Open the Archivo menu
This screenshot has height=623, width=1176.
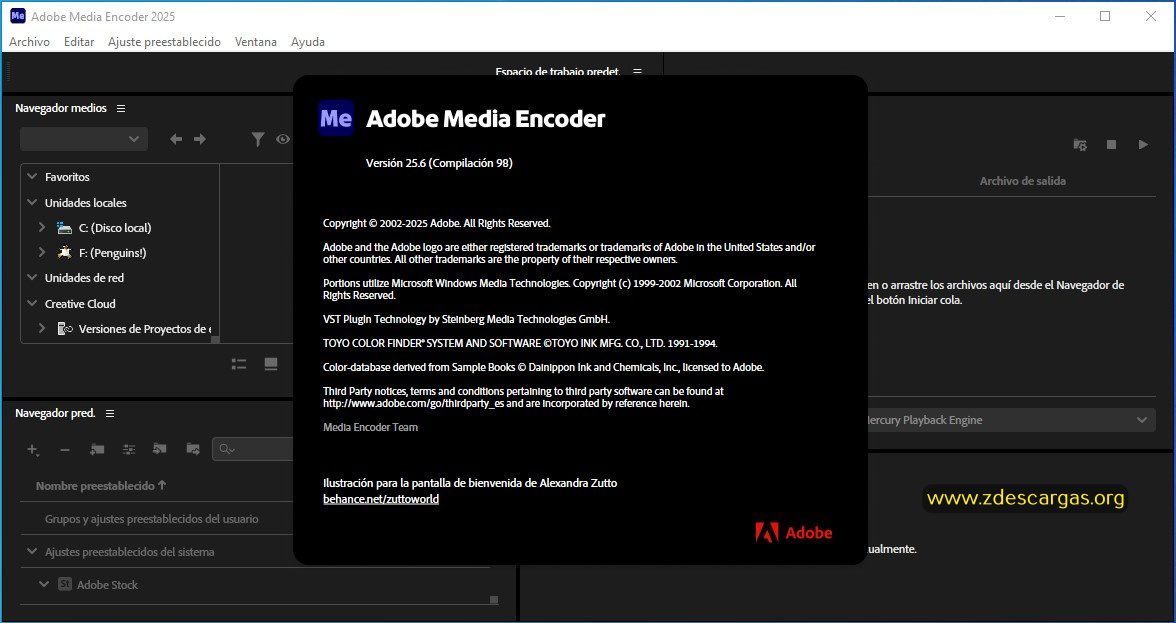click(29, 42)
